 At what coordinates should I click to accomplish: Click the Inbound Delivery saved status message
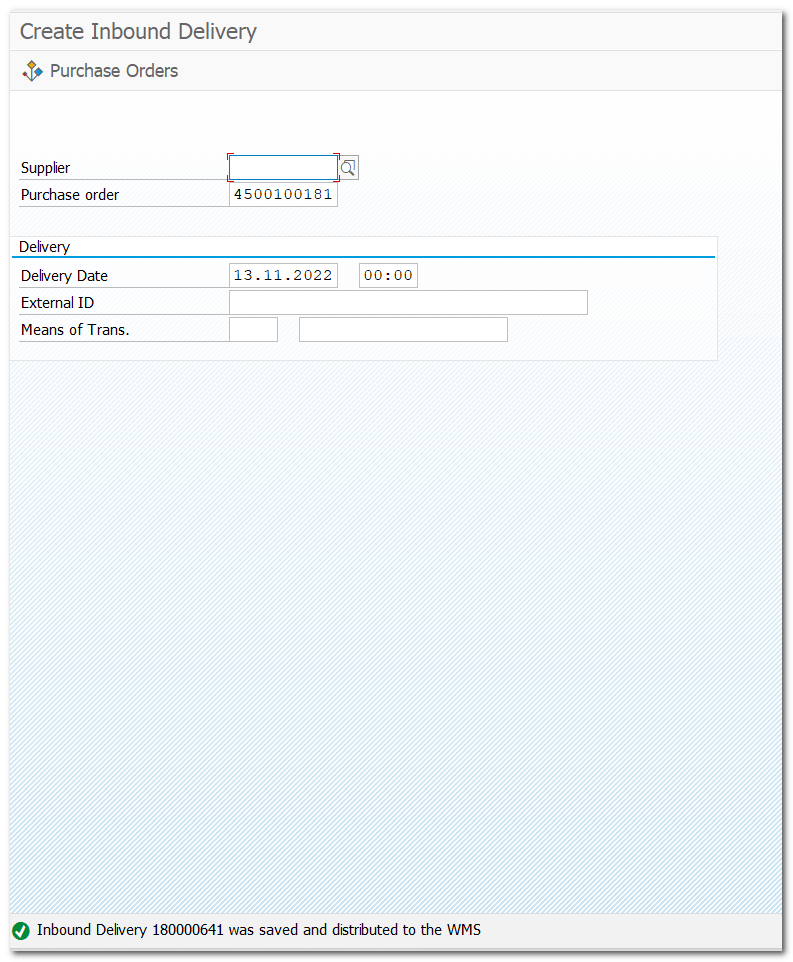[x=259, y=931]
